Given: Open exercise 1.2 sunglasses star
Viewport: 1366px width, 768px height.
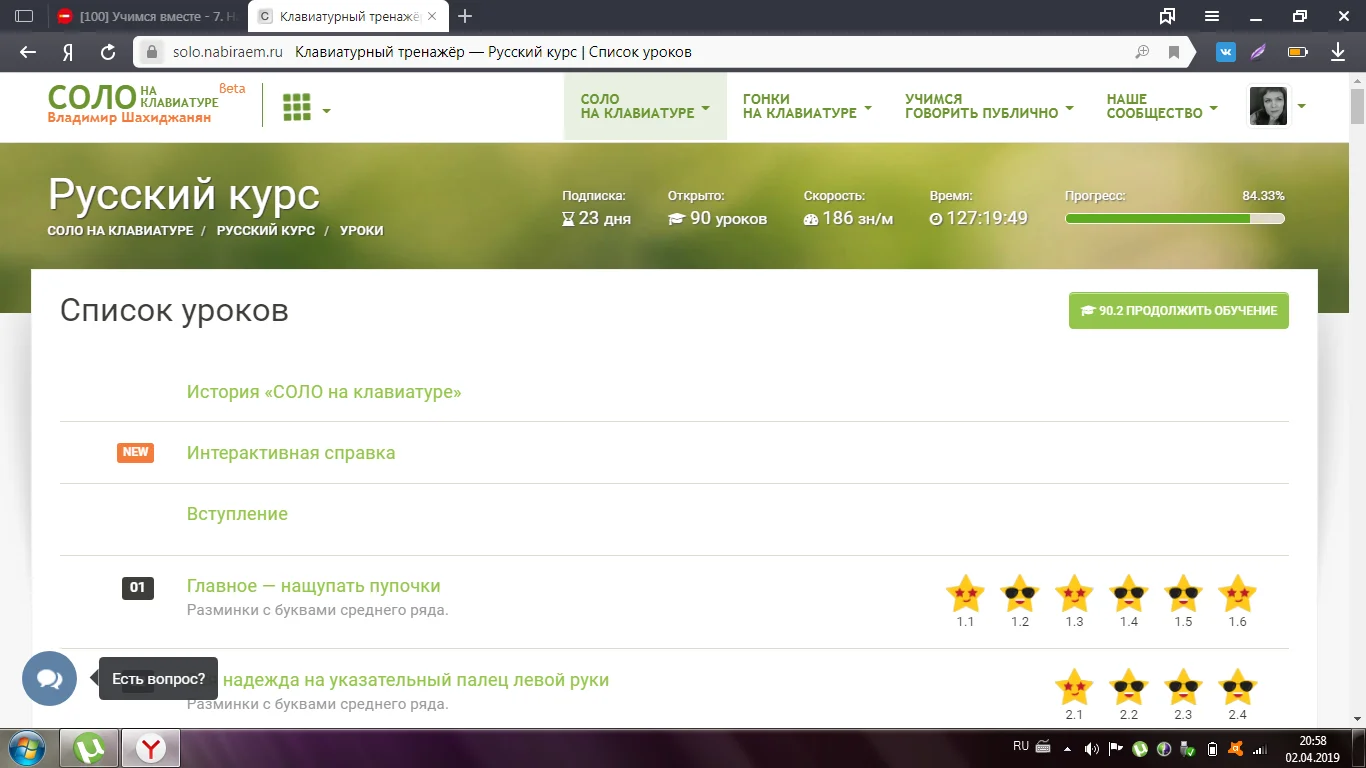Looking at the screenshot, I should click(1020, 593).
